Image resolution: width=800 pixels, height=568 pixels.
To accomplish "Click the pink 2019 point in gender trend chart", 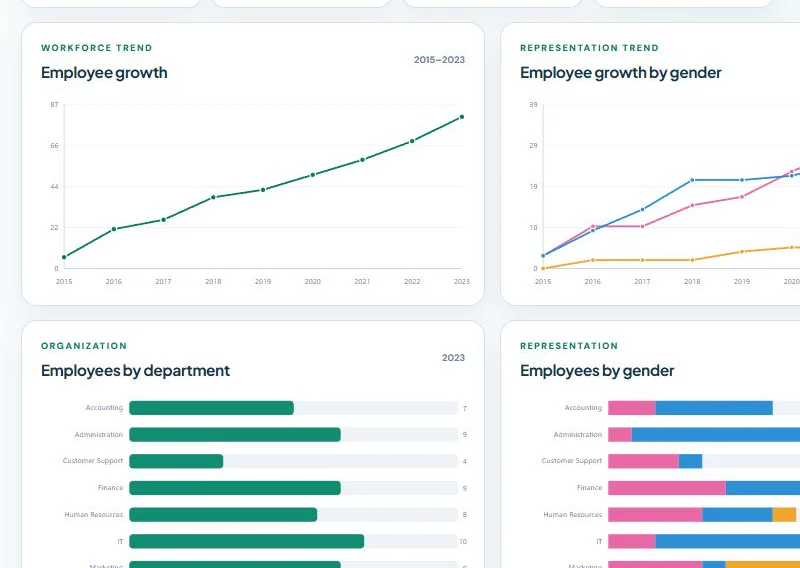I will coord(742,196).
